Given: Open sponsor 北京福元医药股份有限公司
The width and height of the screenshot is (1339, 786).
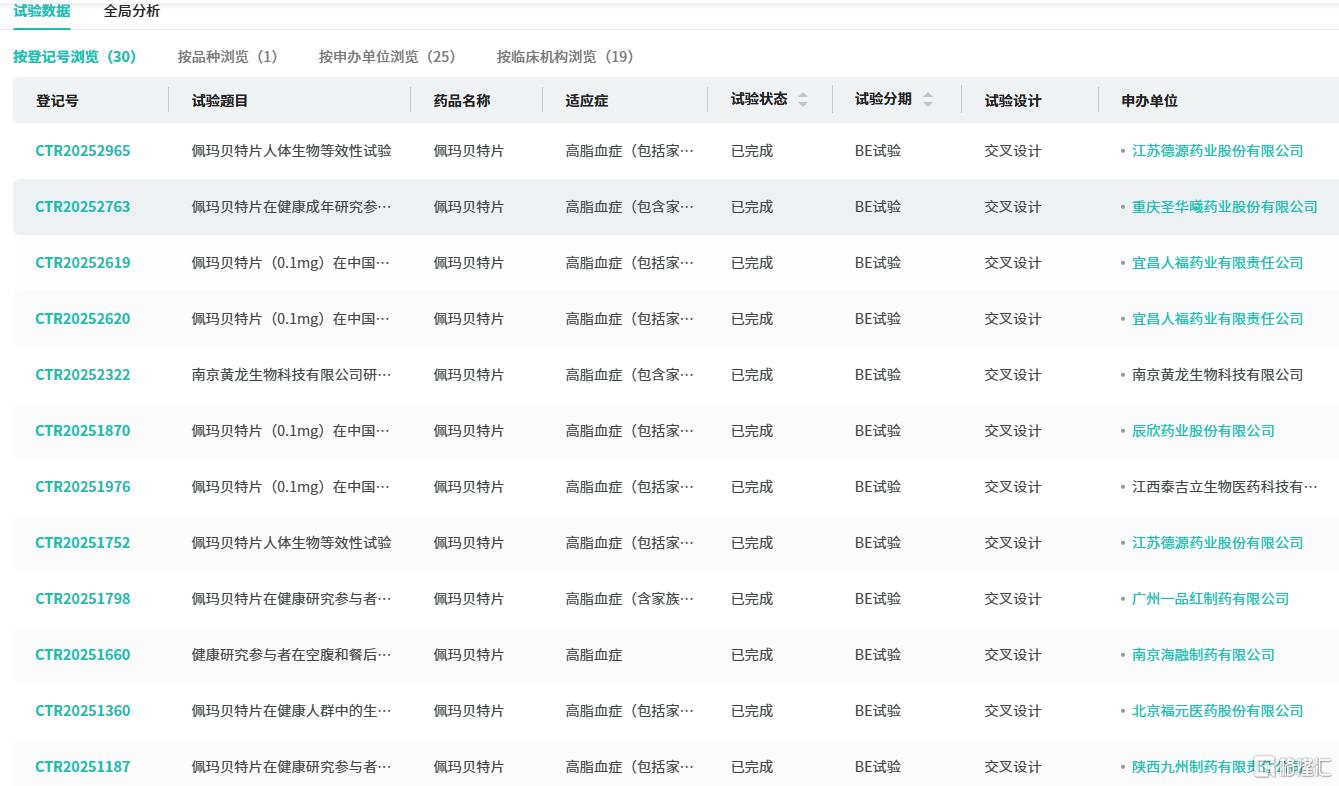Looking at the screenshot, I should click(1217, 711).
